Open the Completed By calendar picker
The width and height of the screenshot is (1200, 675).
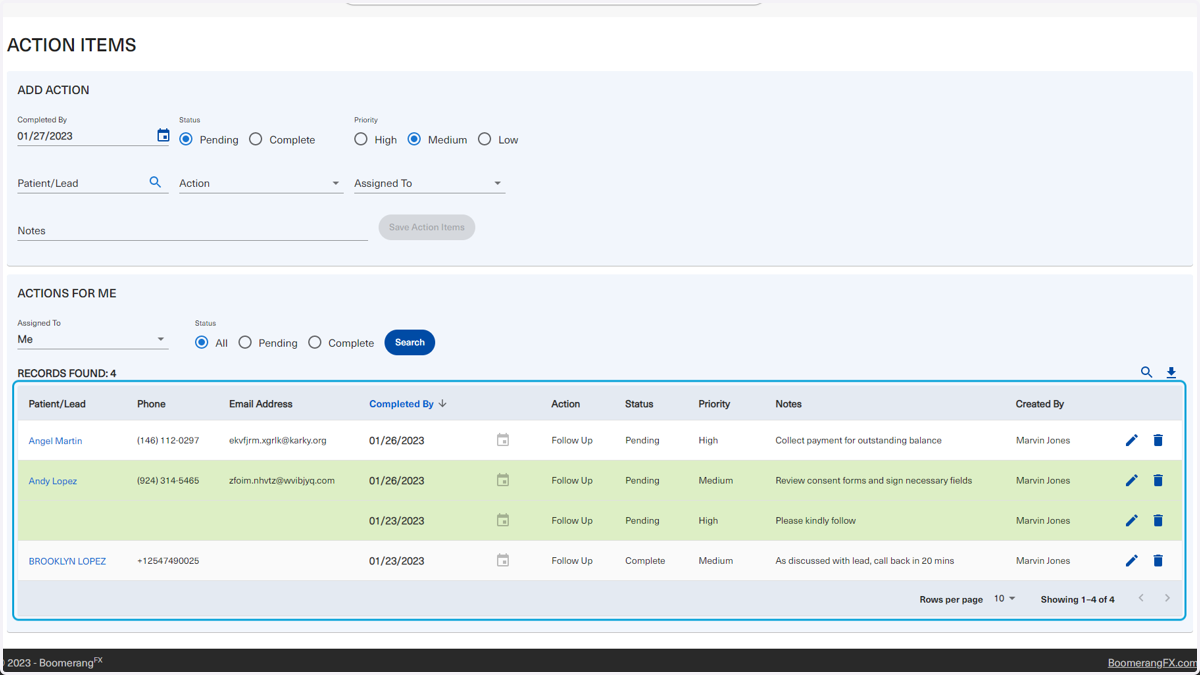[163, 135]
